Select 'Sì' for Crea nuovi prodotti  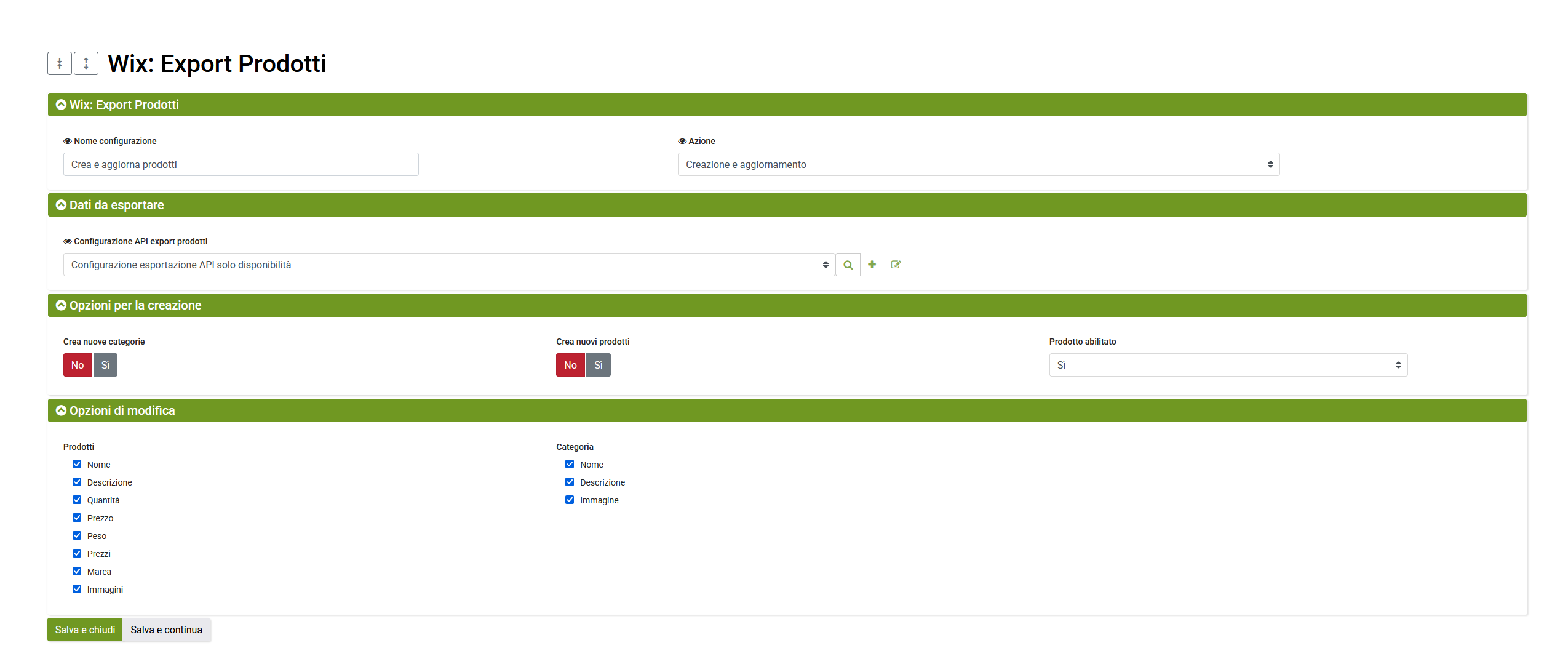coord(598,366)
